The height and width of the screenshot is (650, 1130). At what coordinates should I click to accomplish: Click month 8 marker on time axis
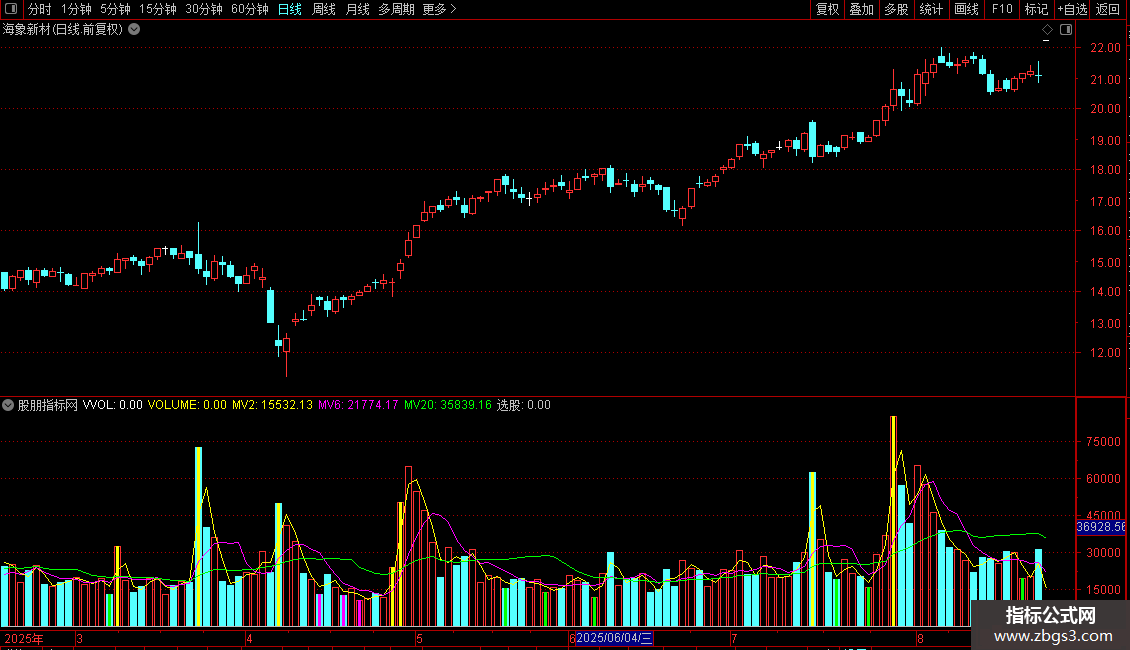920,638
